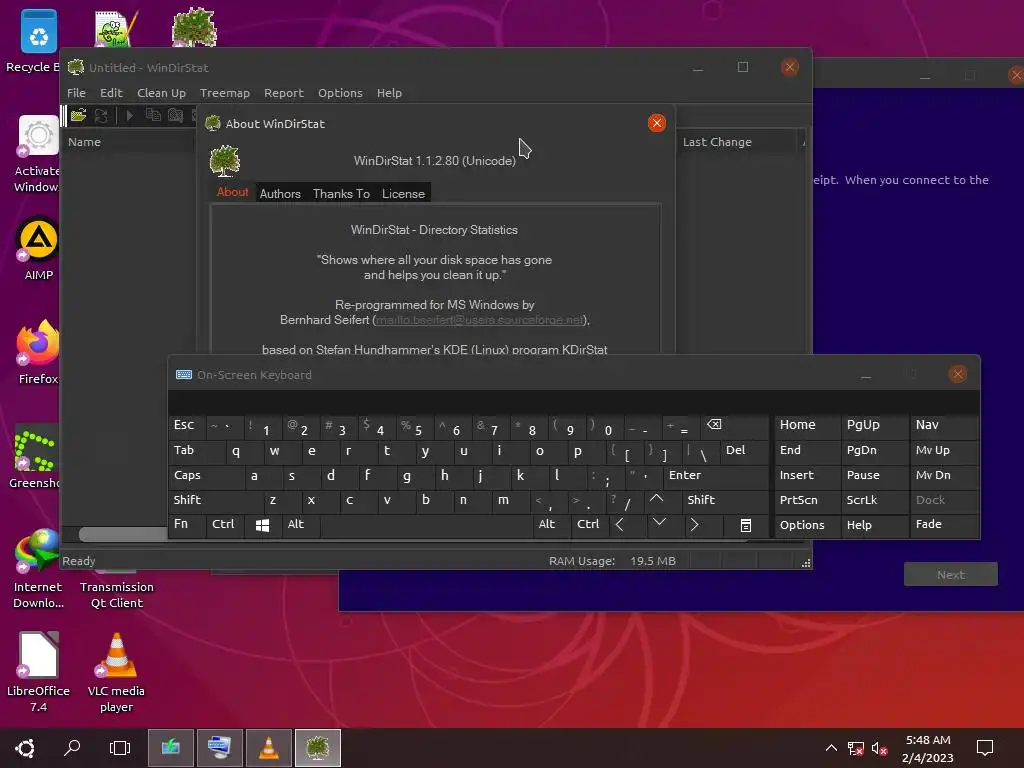Image resolution: width=1024 pixels, height=768 pixels.
Task: Switch to WinDirStat taskbar button
Action: (317, 748)
